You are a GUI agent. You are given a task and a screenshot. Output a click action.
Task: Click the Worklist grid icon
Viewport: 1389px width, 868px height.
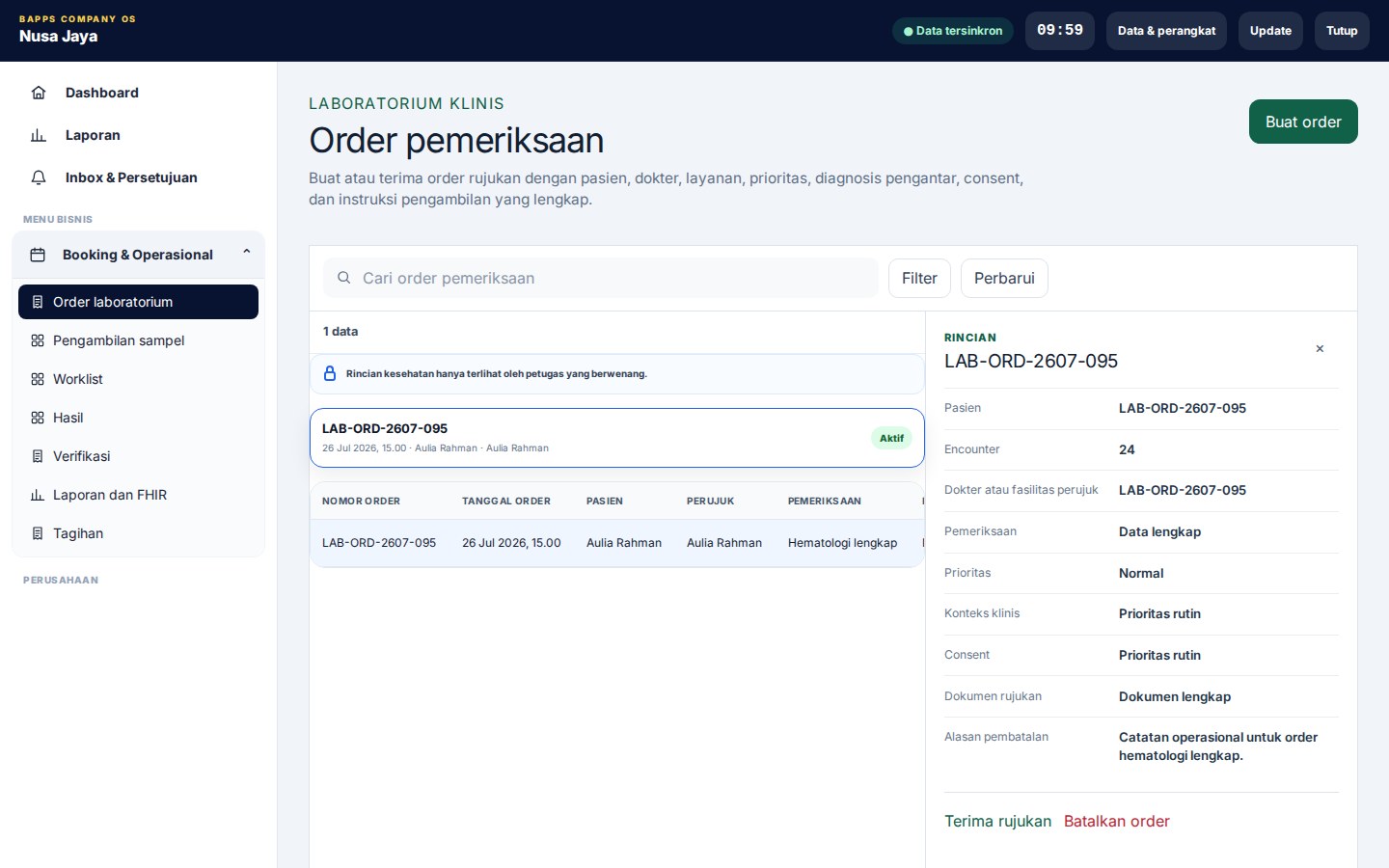tap(38, 379)
